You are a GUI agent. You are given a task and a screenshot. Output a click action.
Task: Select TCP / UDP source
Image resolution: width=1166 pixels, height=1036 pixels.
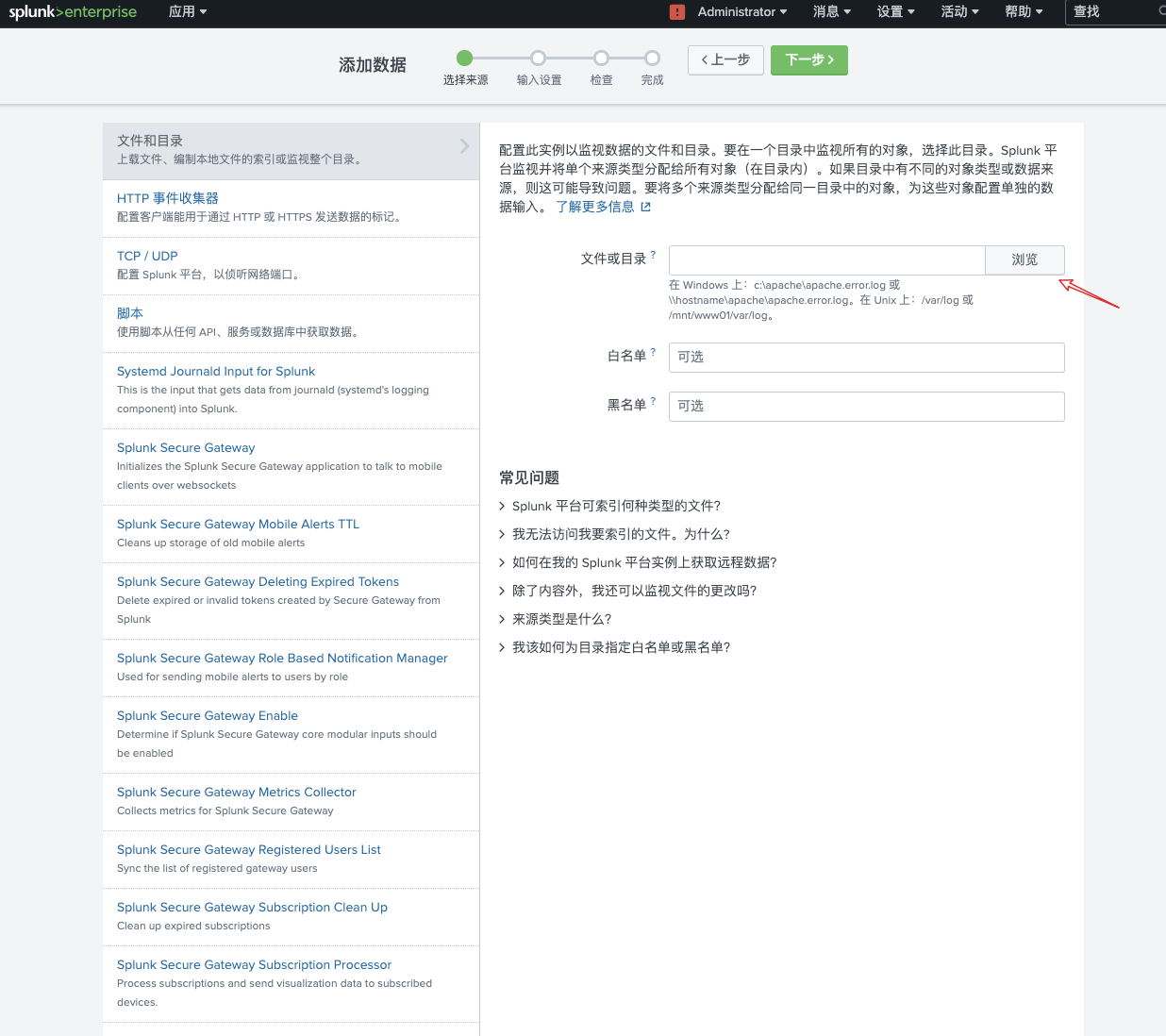(291, 266)
